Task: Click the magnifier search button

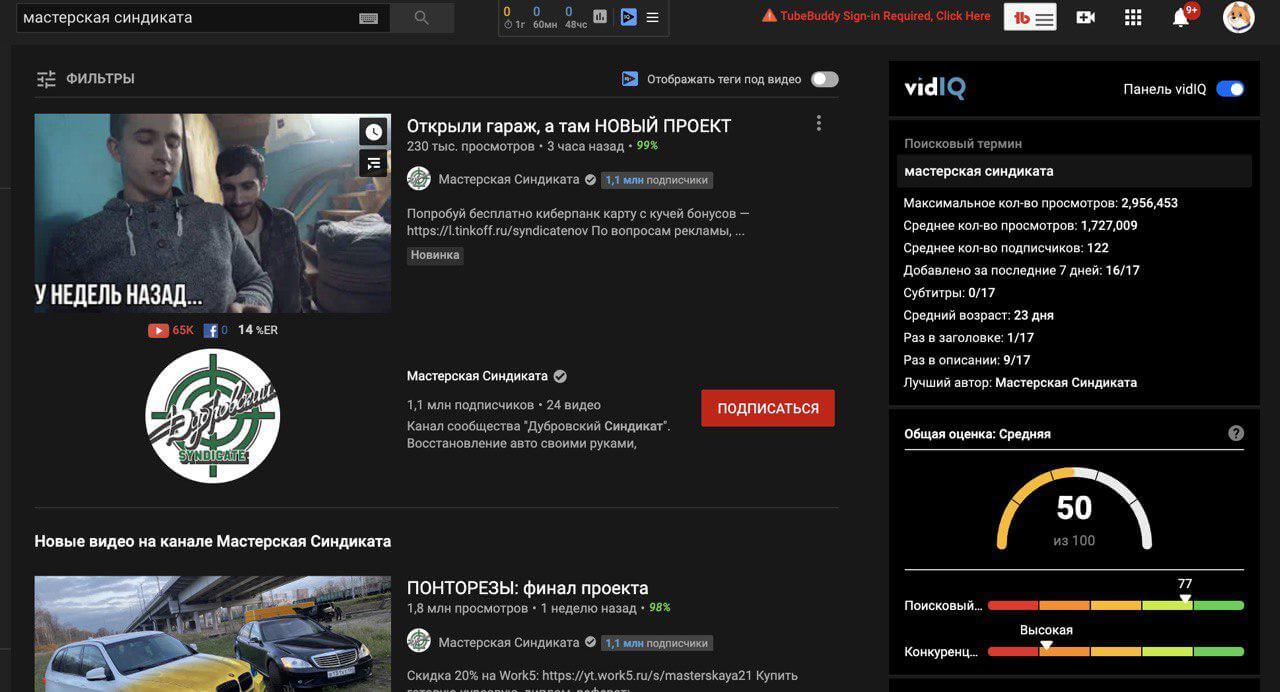Action: click(421, 18)
